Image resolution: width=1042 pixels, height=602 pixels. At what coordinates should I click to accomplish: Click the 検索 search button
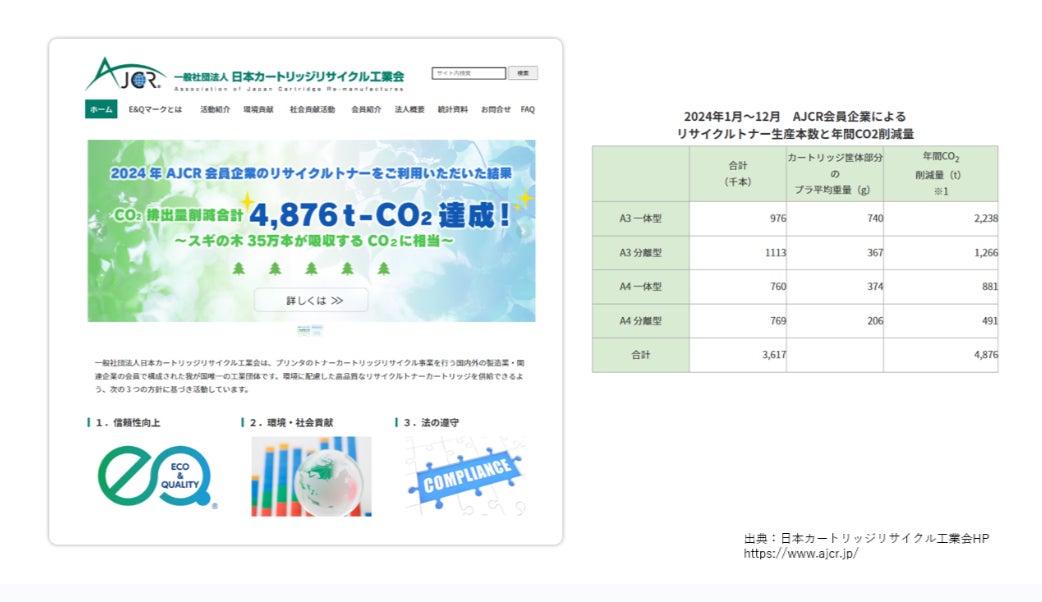coord(523,73)
